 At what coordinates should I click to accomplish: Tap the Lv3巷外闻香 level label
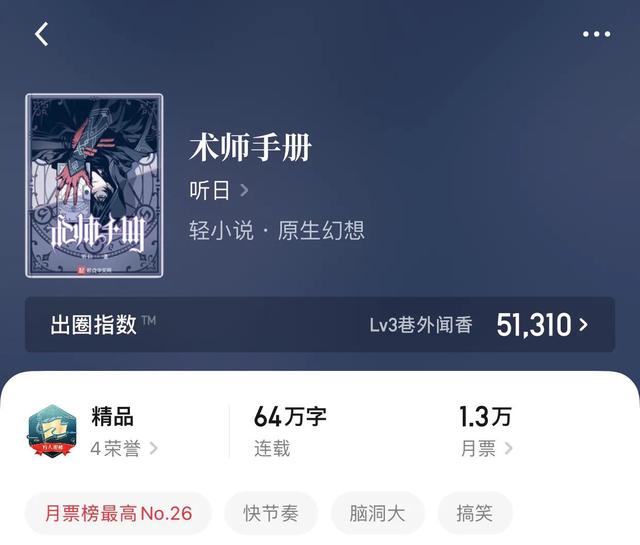[x=421, y=325]
